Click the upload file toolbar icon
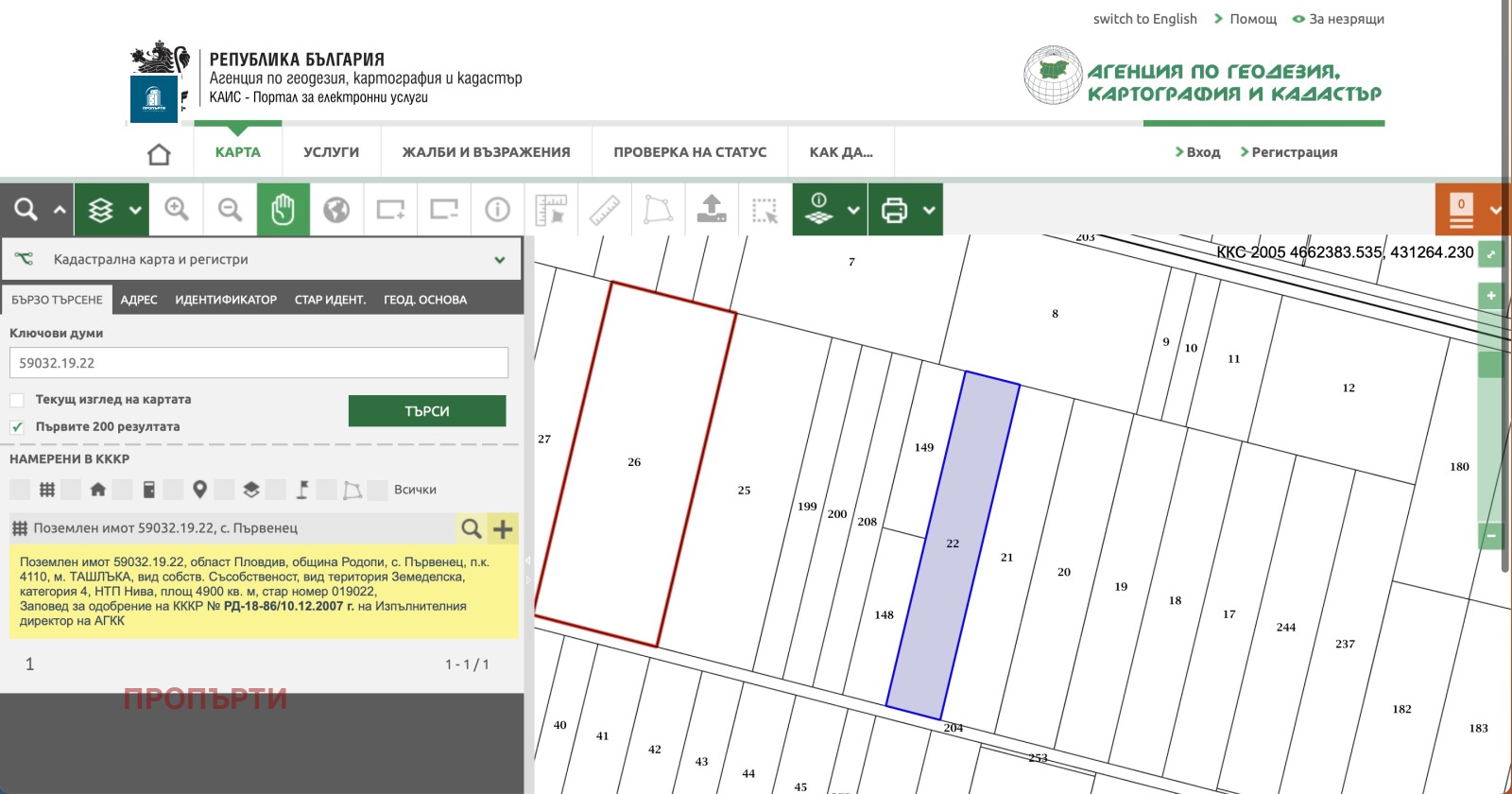The image size is (1512, 794). pos(712,209)
